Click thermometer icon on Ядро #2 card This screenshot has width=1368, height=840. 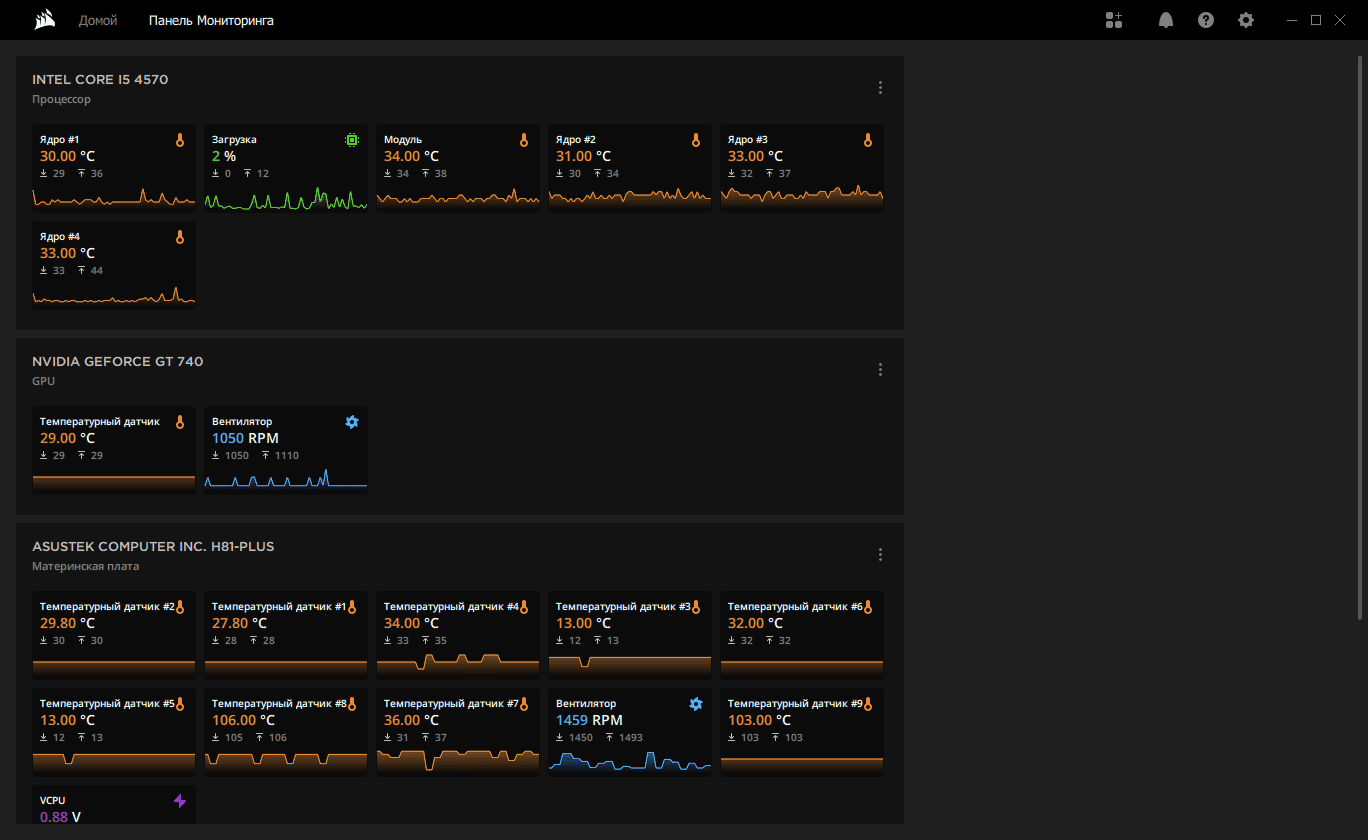(x=696, y=141)
